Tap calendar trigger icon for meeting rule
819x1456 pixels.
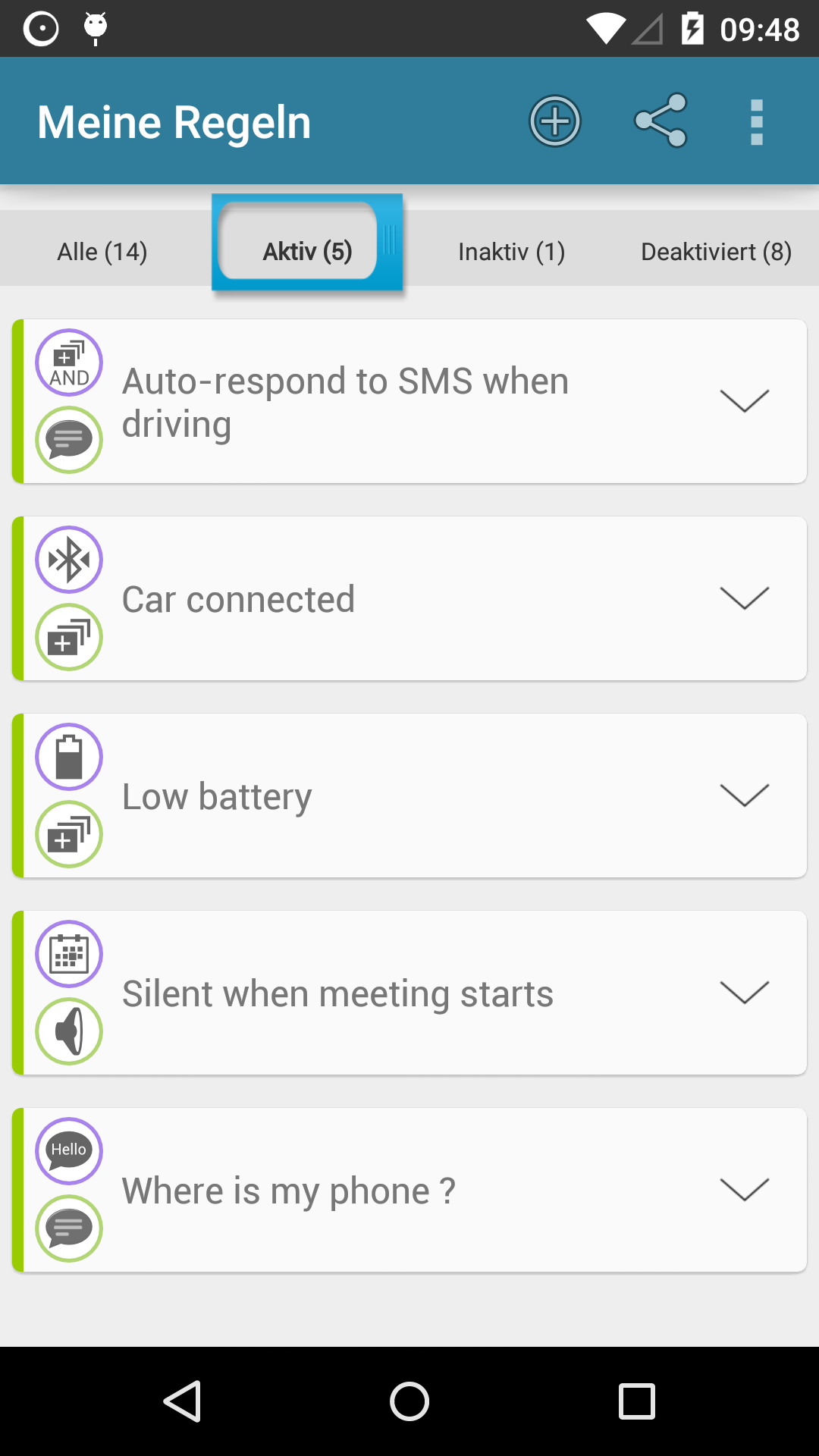[69, 954]
